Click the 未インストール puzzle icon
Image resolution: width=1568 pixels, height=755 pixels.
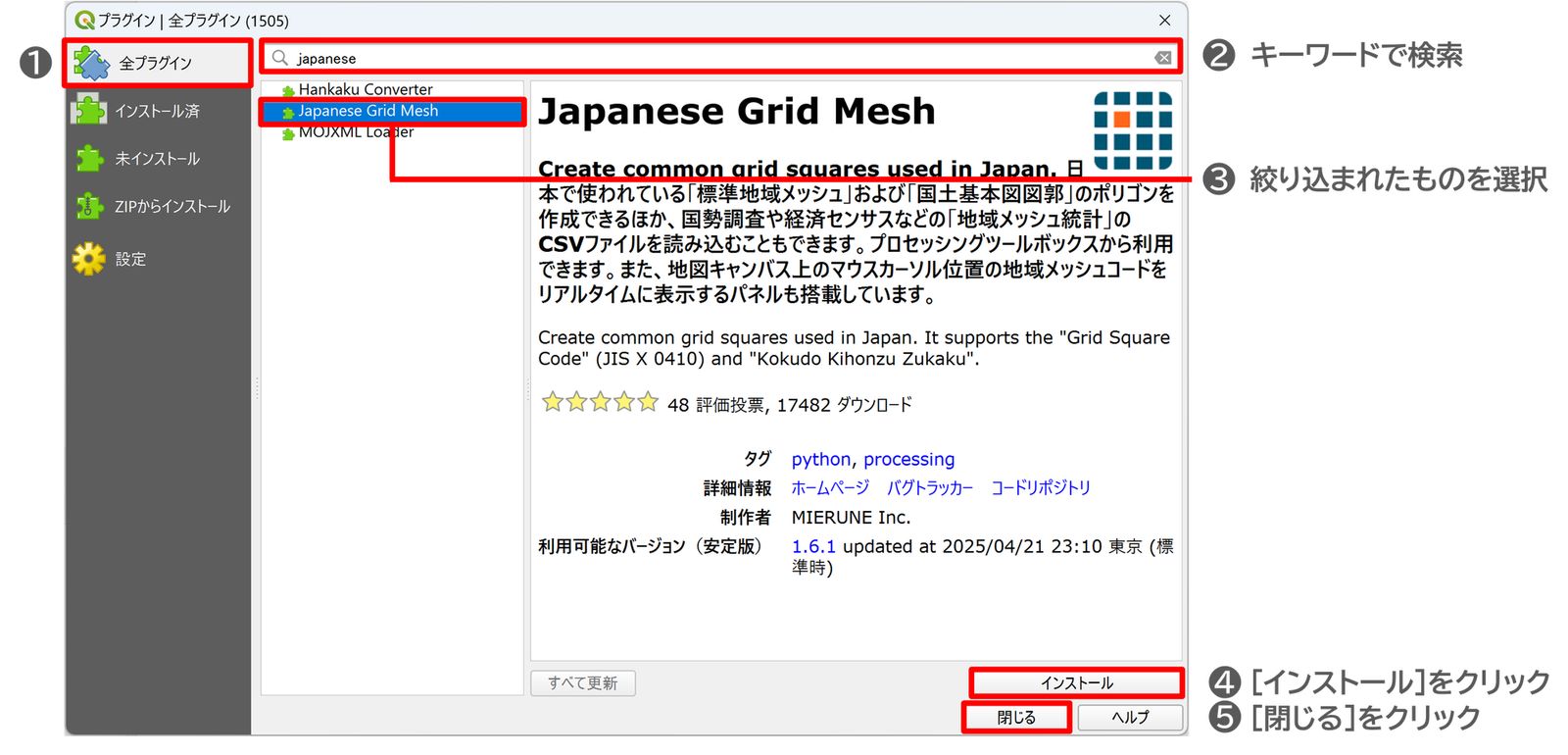pyautogui.click(x=89, y=158)
